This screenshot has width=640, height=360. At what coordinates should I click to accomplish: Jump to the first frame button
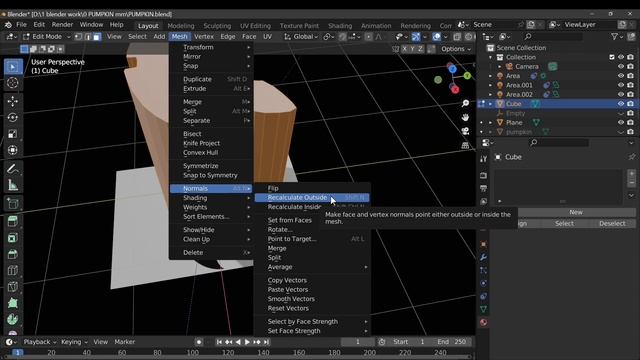[219, 342]
